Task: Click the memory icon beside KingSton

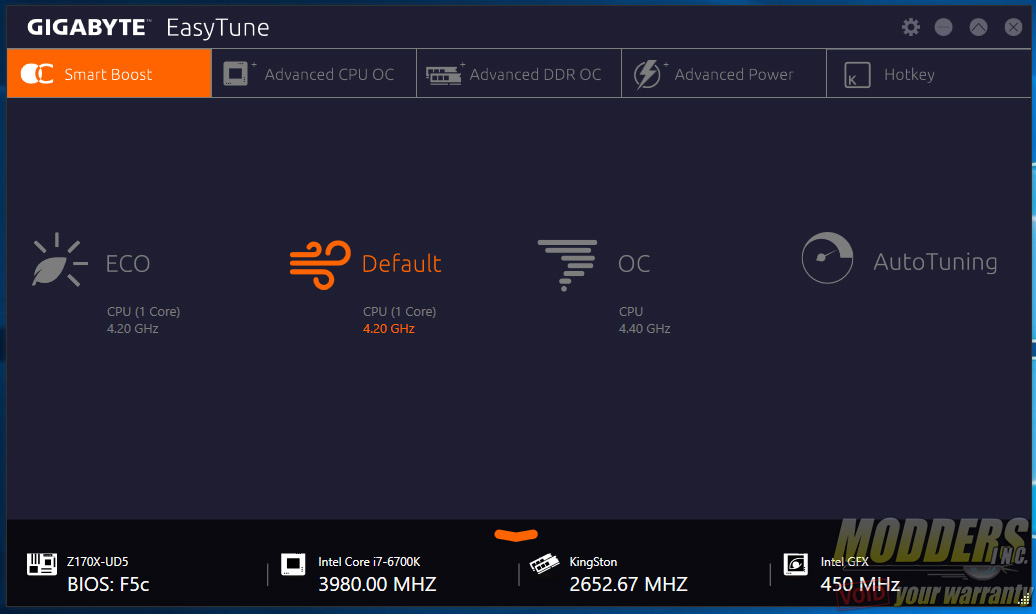Action: coord(544,564)
